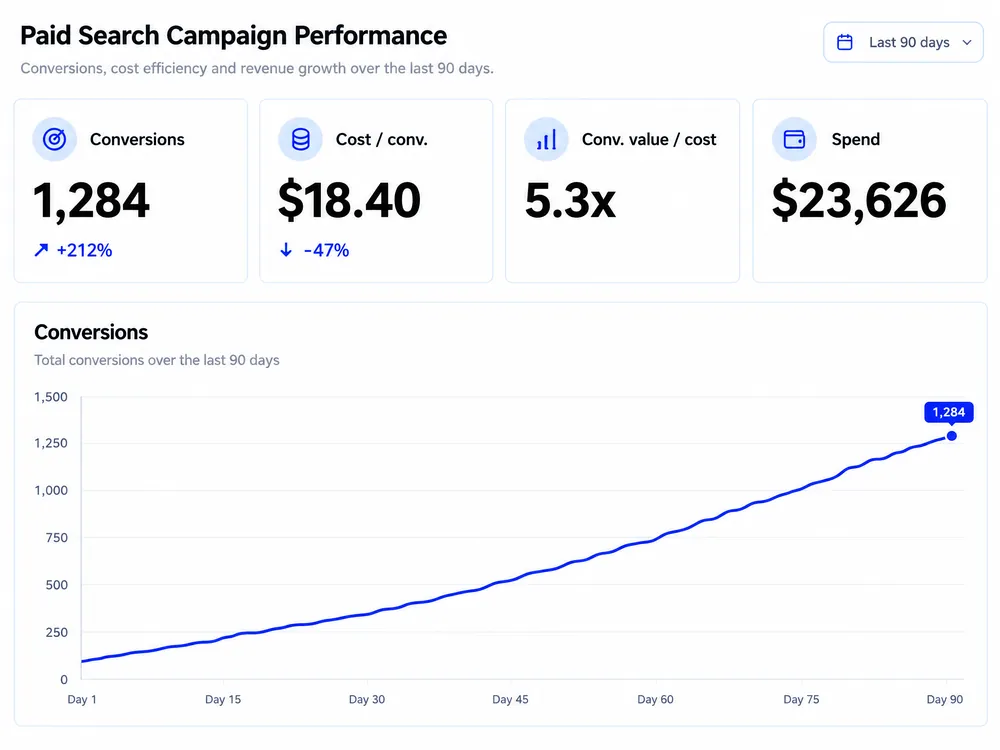1000x750 pixels.
Task: Click the Day 60 x-axis label
Action: coord(655,700)
